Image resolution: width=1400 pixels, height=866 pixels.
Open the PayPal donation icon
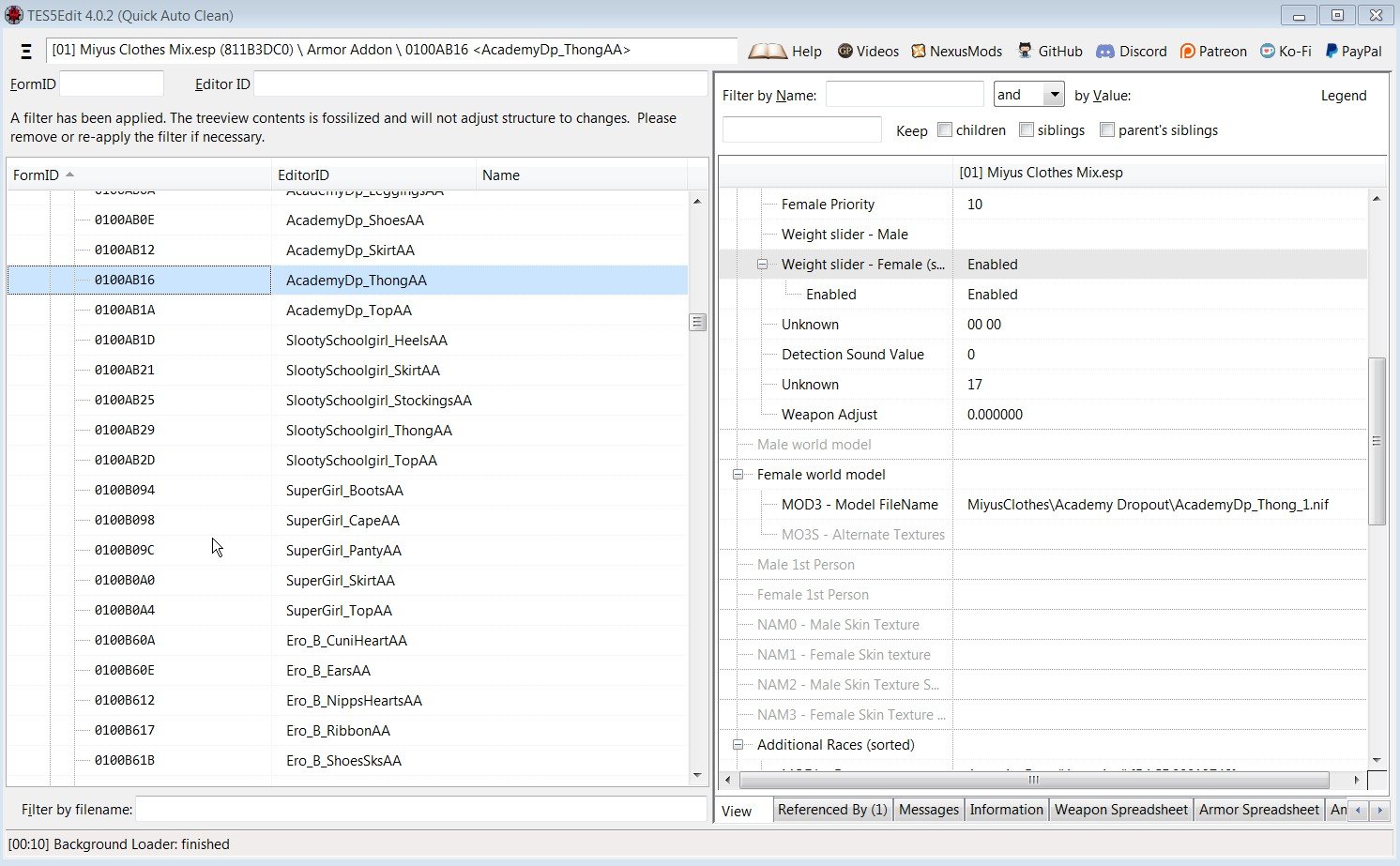1331,52
